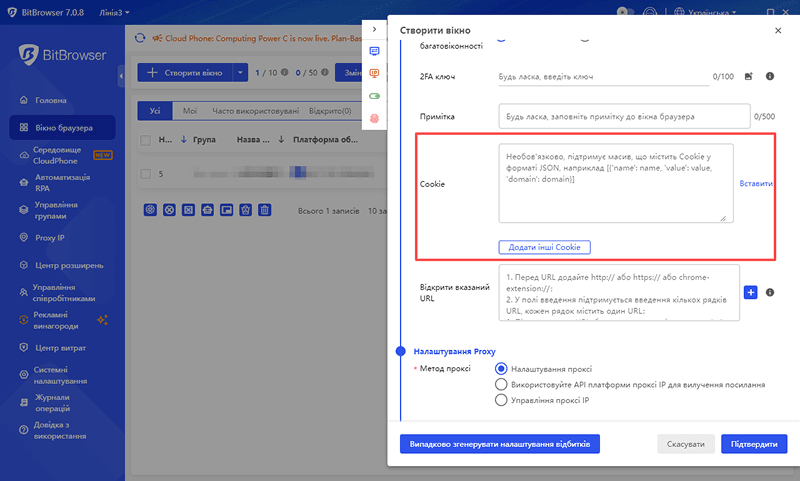Image resolution: width=800 pixels, height=481 pixels.
Task: Select the Управління проксі IP radio option
Action: (x=502, y=400)
